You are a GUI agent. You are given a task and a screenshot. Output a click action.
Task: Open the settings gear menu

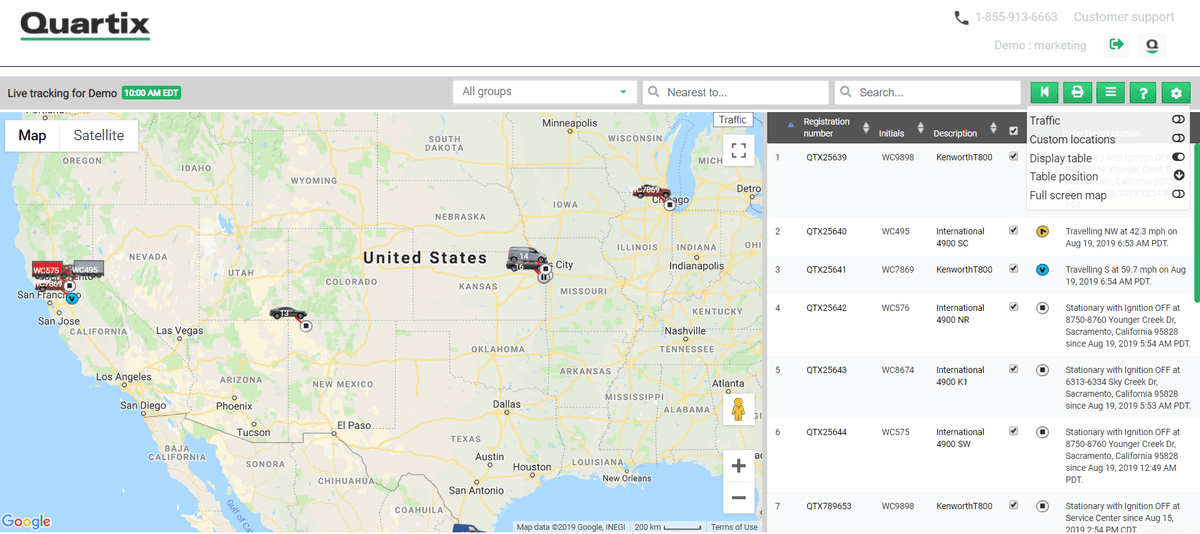click(1176, 92)
